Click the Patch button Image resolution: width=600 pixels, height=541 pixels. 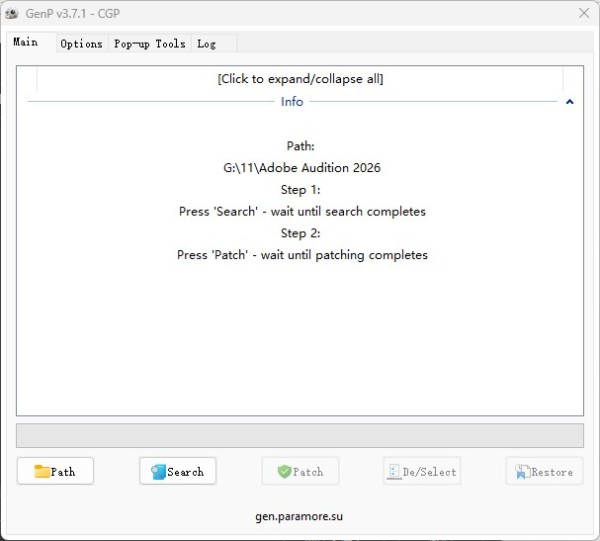click(300, 471)
